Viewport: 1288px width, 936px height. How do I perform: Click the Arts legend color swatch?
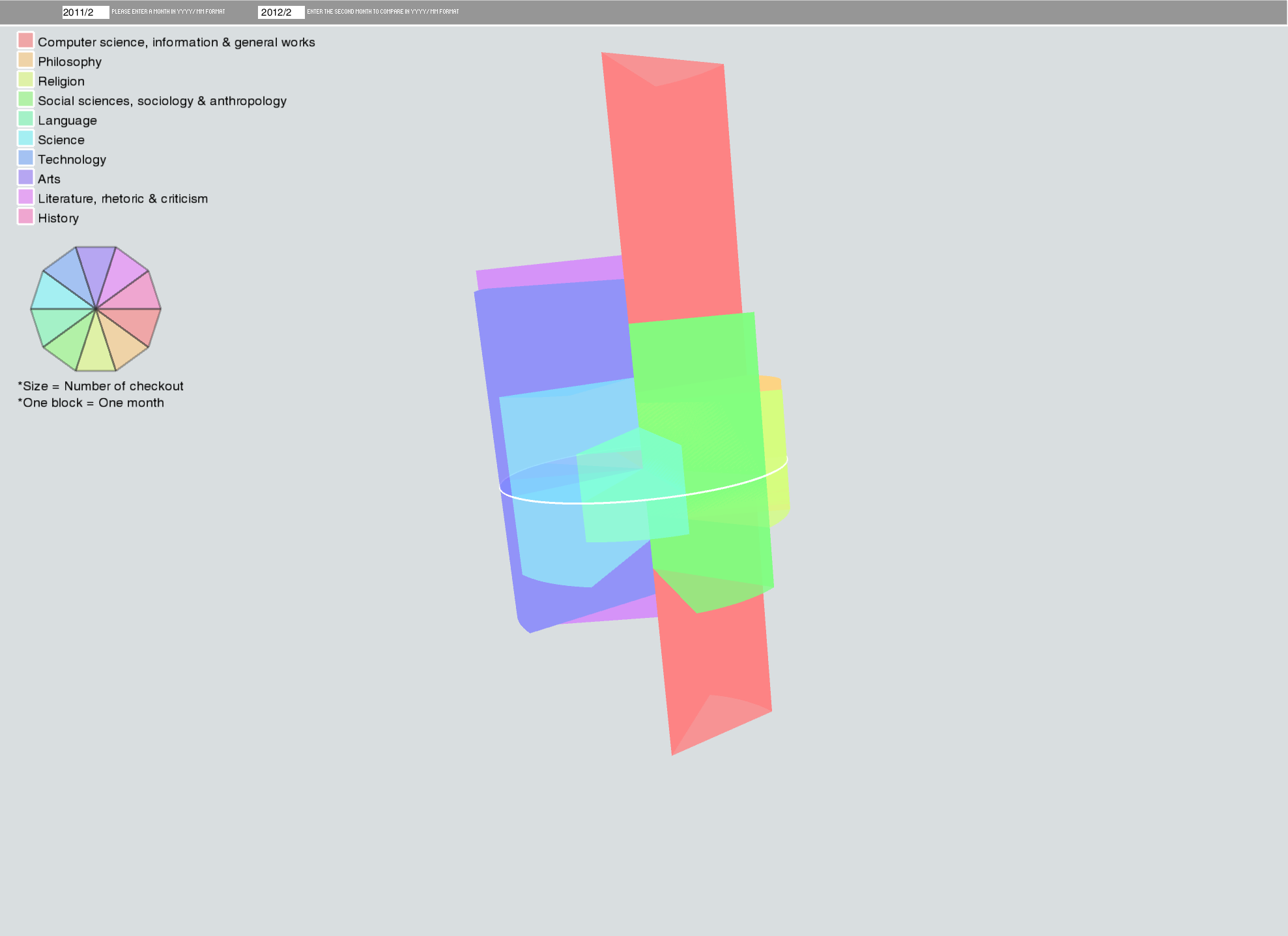click(25, 177)
